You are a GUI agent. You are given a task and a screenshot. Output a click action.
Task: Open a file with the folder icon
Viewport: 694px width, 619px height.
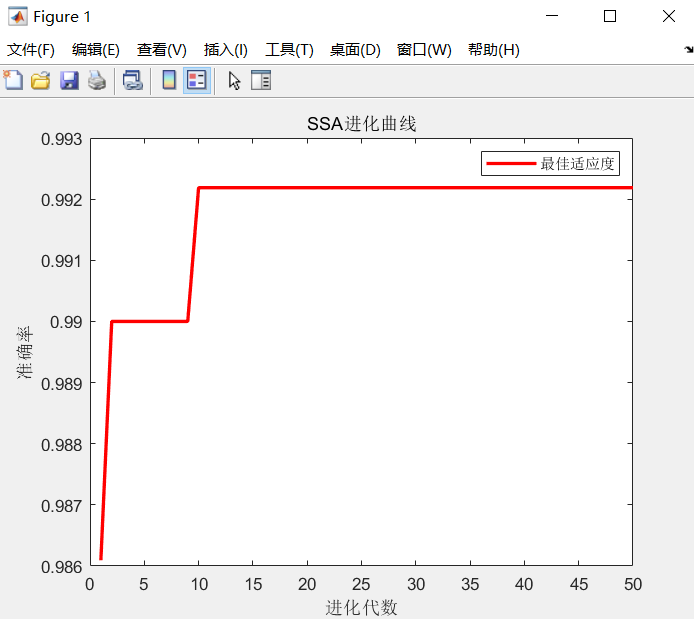point(41,81)
